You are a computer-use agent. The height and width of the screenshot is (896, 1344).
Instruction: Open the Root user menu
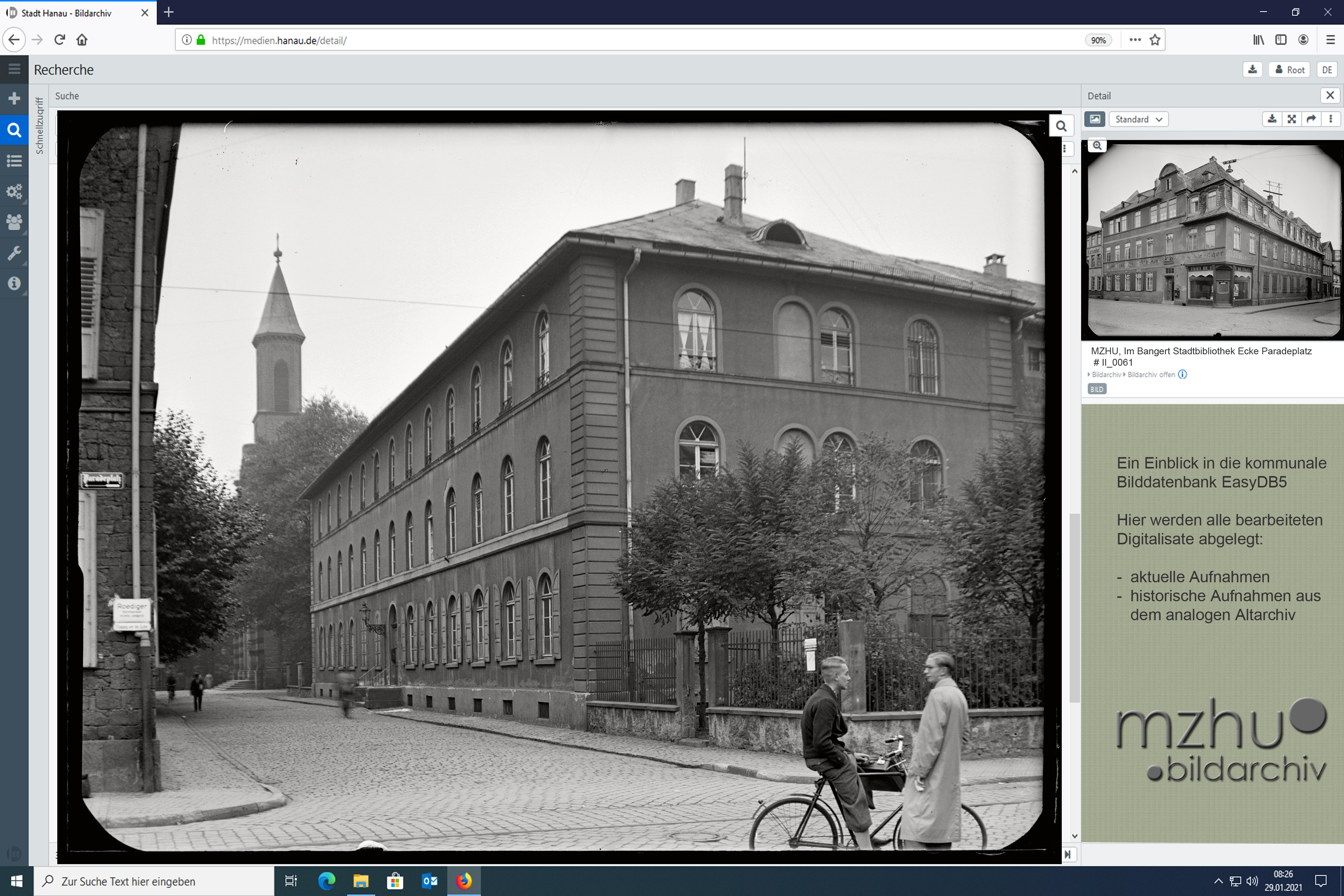pyautogui.click(x=1290, y=70)
